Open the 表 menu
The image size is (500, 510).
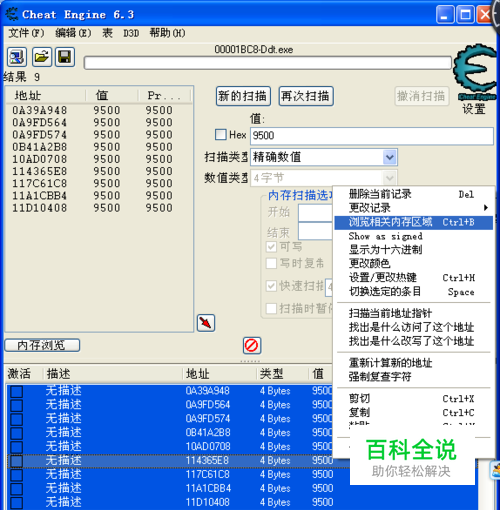coord(107,33)
